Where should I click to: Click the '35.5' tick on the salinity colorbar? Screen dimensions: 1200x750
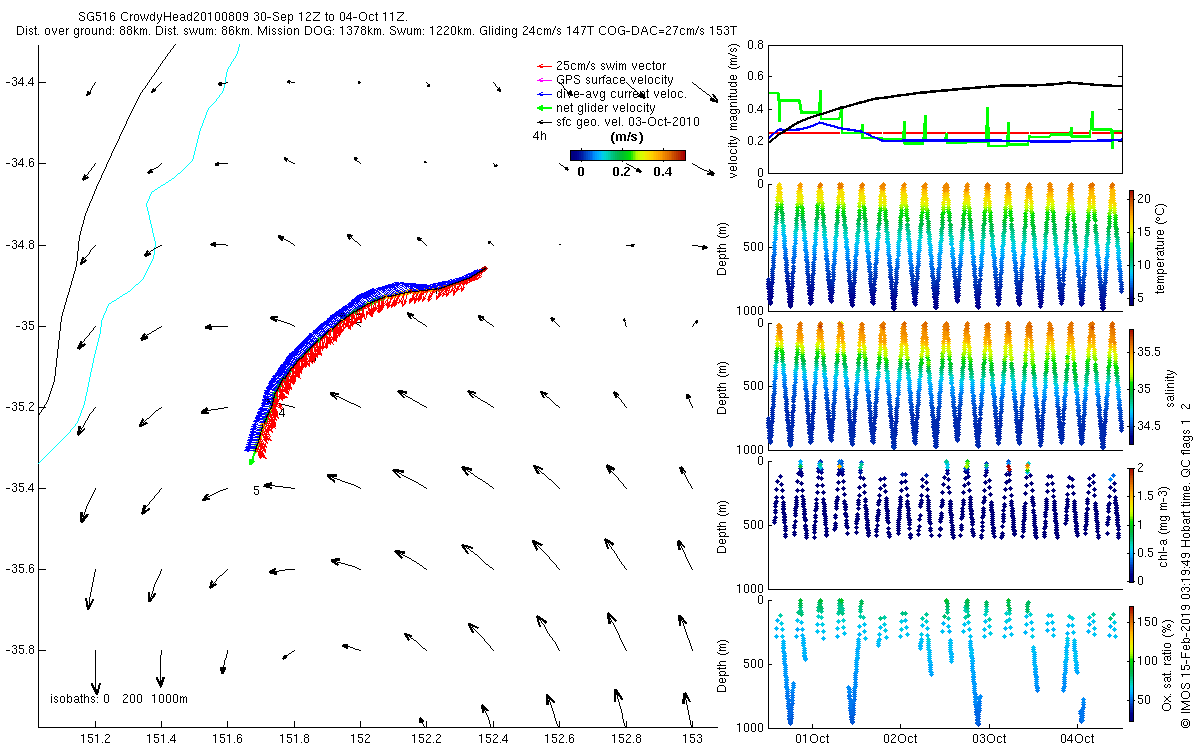click(1149, 352)
